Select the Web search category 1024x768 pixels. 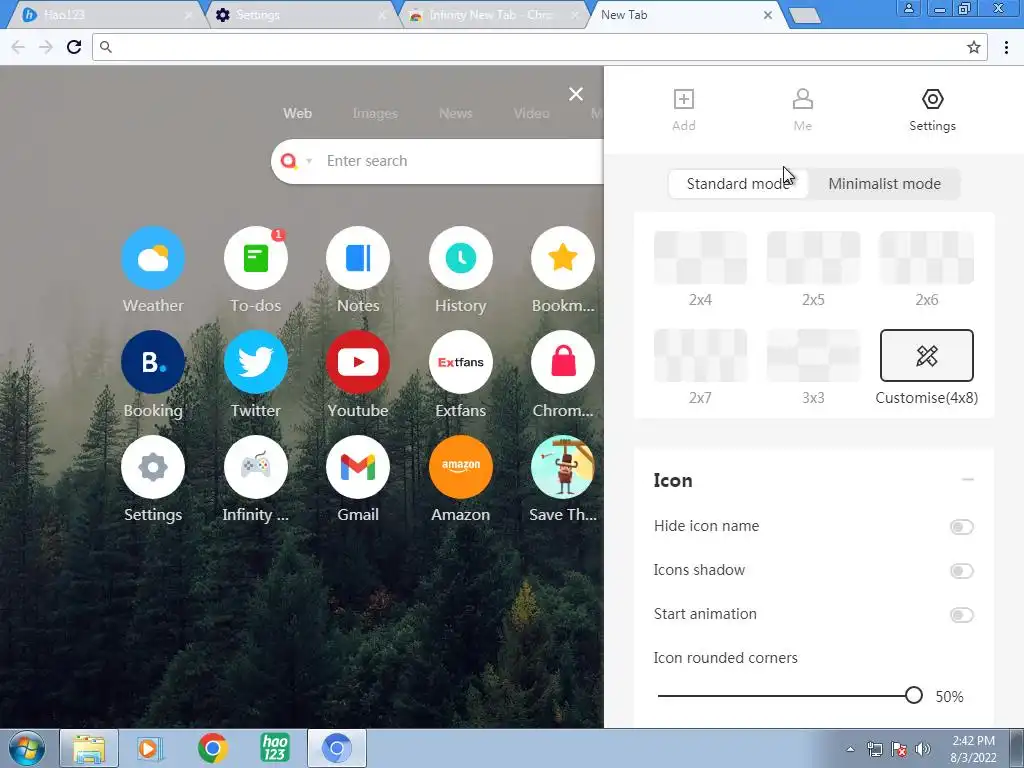click(x=297, y=113)
